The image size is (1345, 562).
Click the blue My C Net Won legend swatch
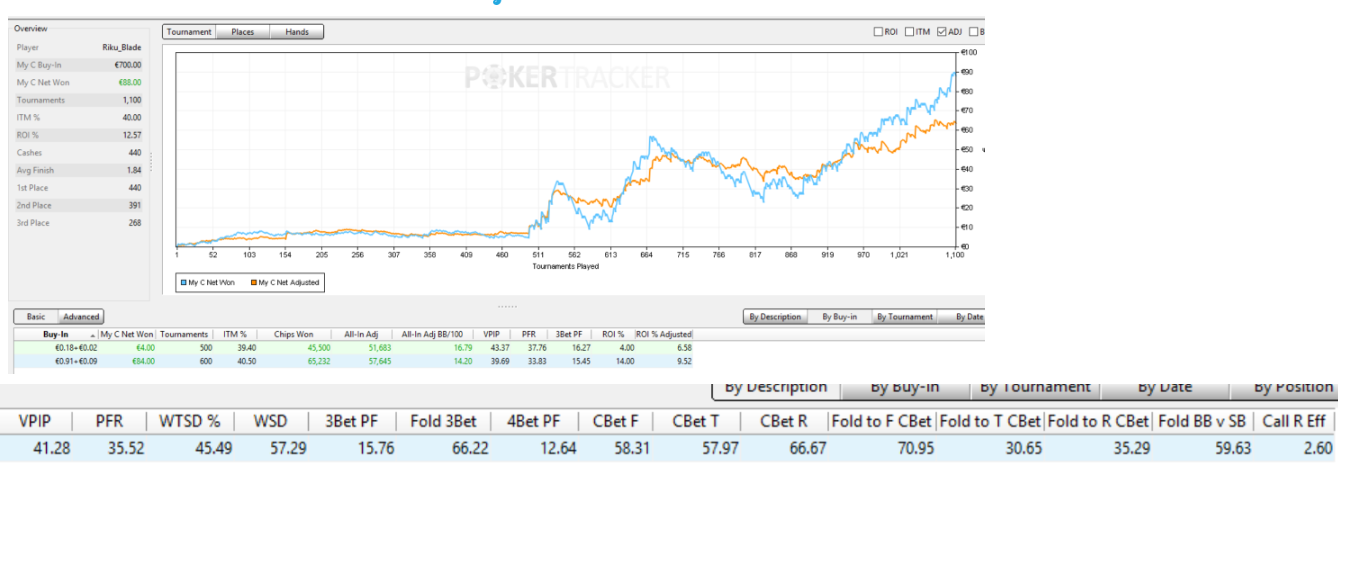pos(184,283)
